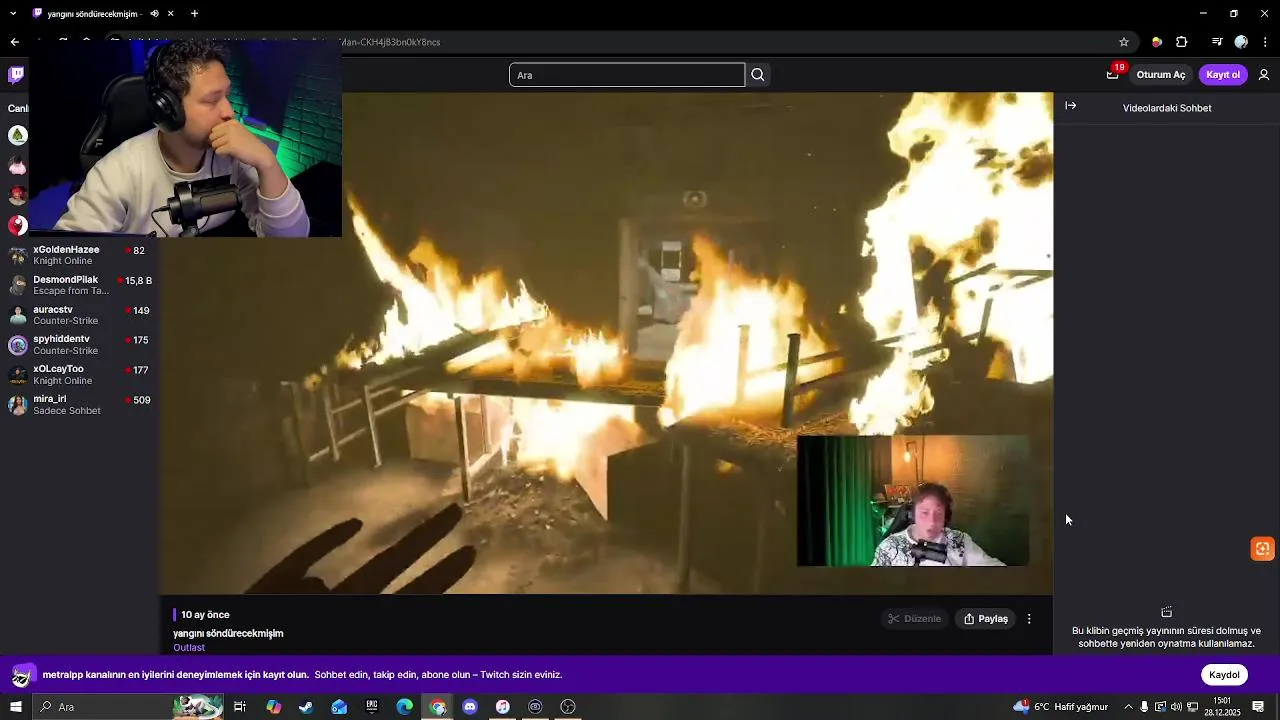The image size is (1280, 720).
Task: Close the yangını söndürecekmişim tab
Action: [170, 14]
